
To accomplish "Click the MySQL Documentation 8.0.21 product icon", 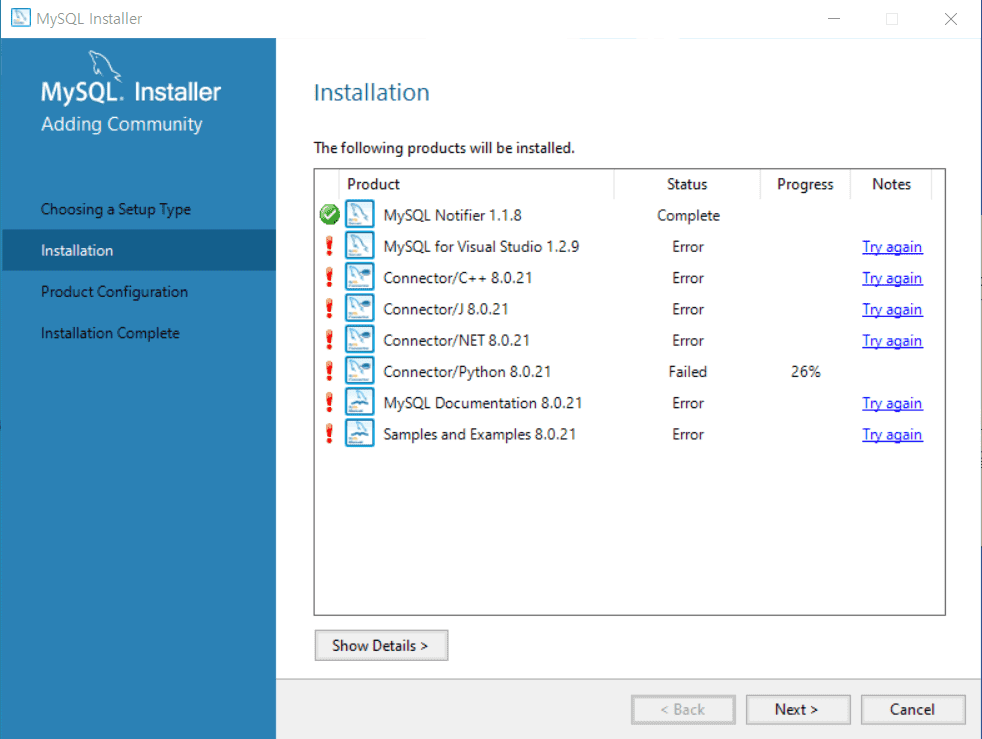I will tap(359, 402).
